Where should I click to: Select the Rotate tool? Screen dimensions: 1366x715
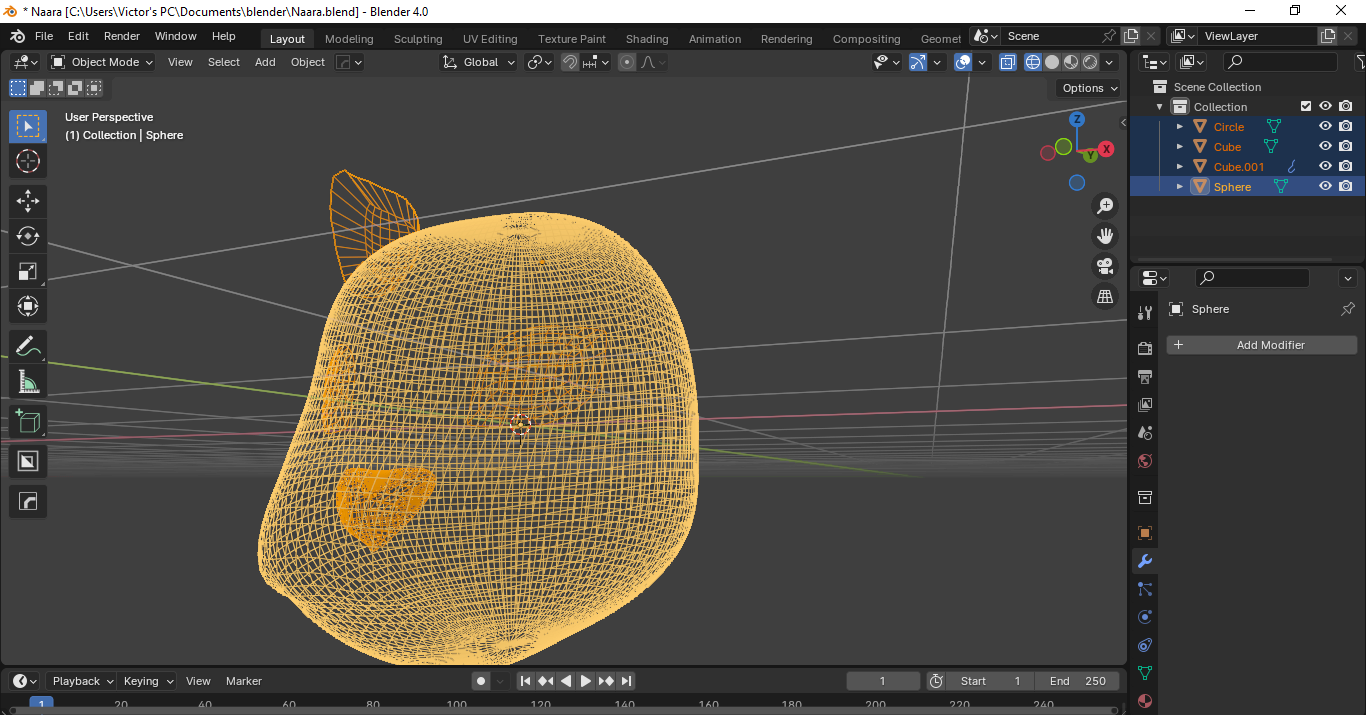pyautogui.click(x=28, y=236)
